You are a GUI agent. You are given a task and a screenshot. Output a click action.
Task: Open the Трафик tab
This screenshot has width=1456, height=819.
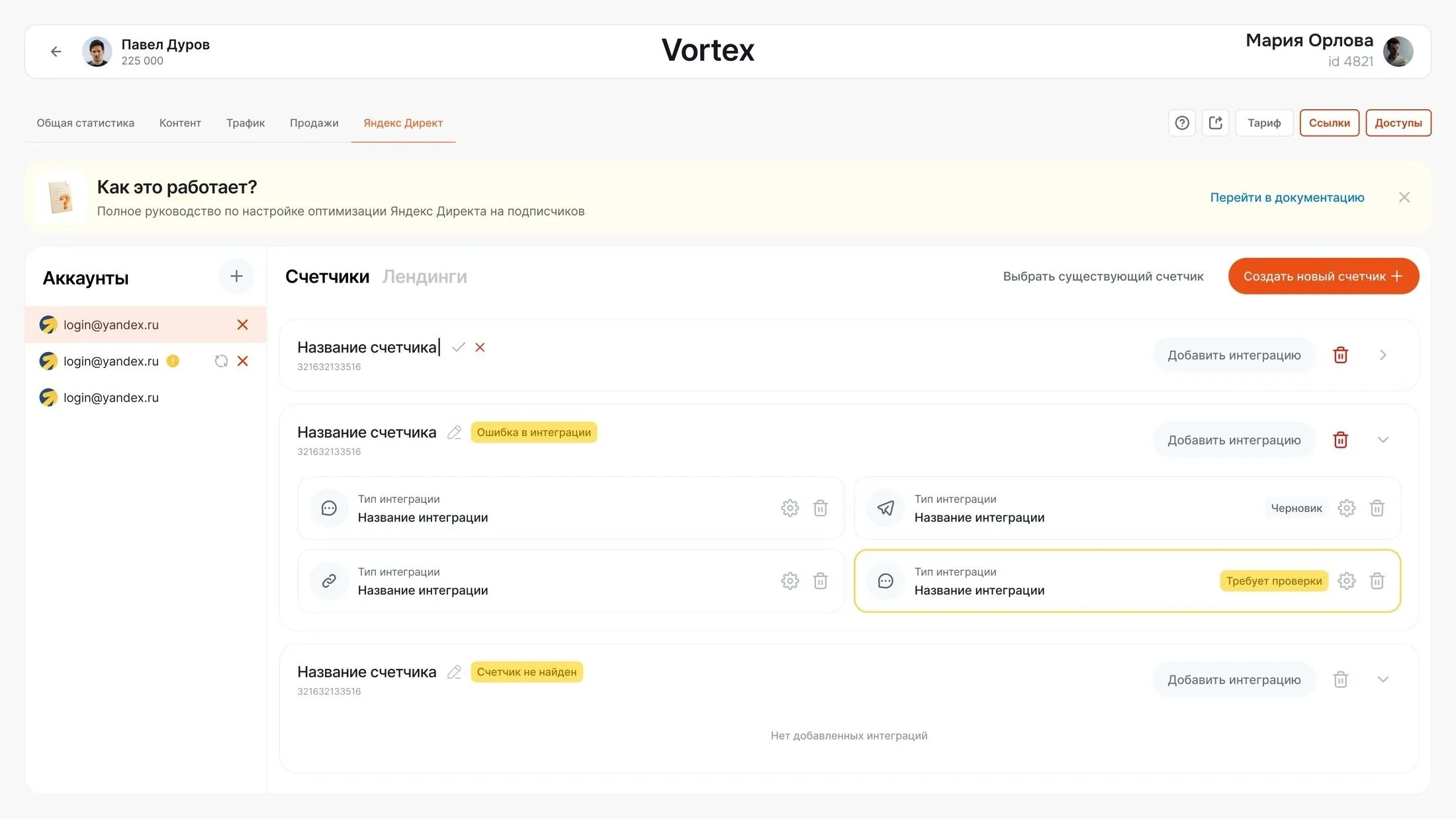point(246,123)
